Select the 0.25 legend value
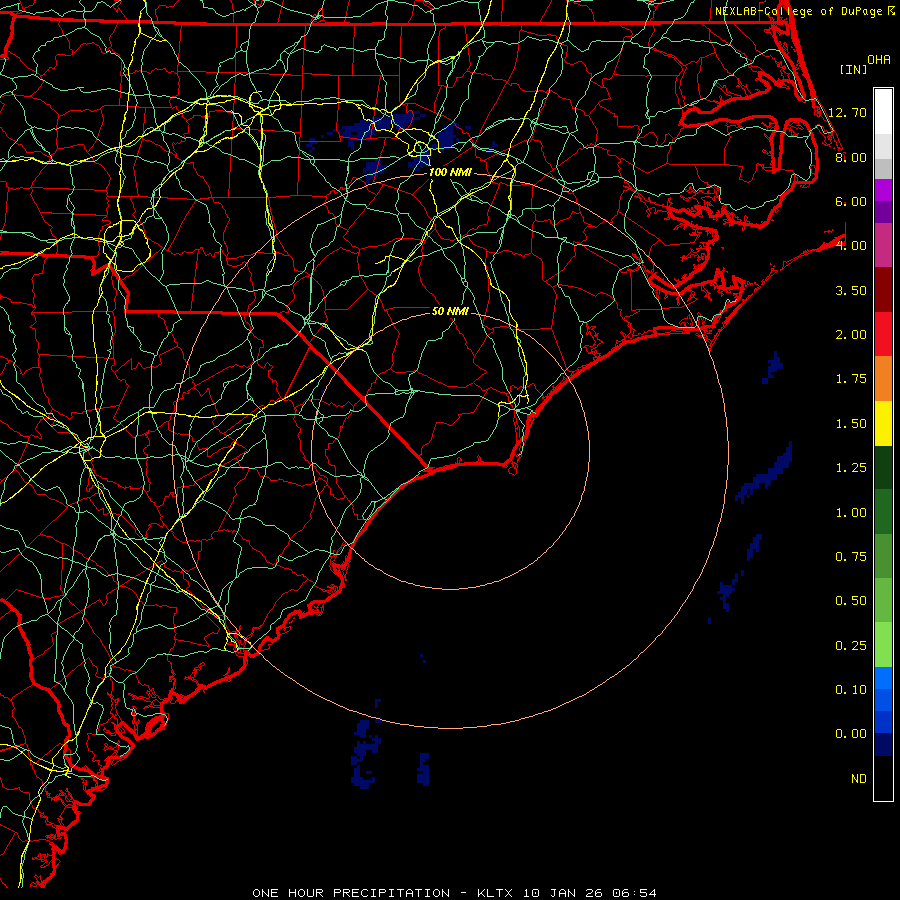This screenshot has width=900, height=900. click(x=851, y=646)
